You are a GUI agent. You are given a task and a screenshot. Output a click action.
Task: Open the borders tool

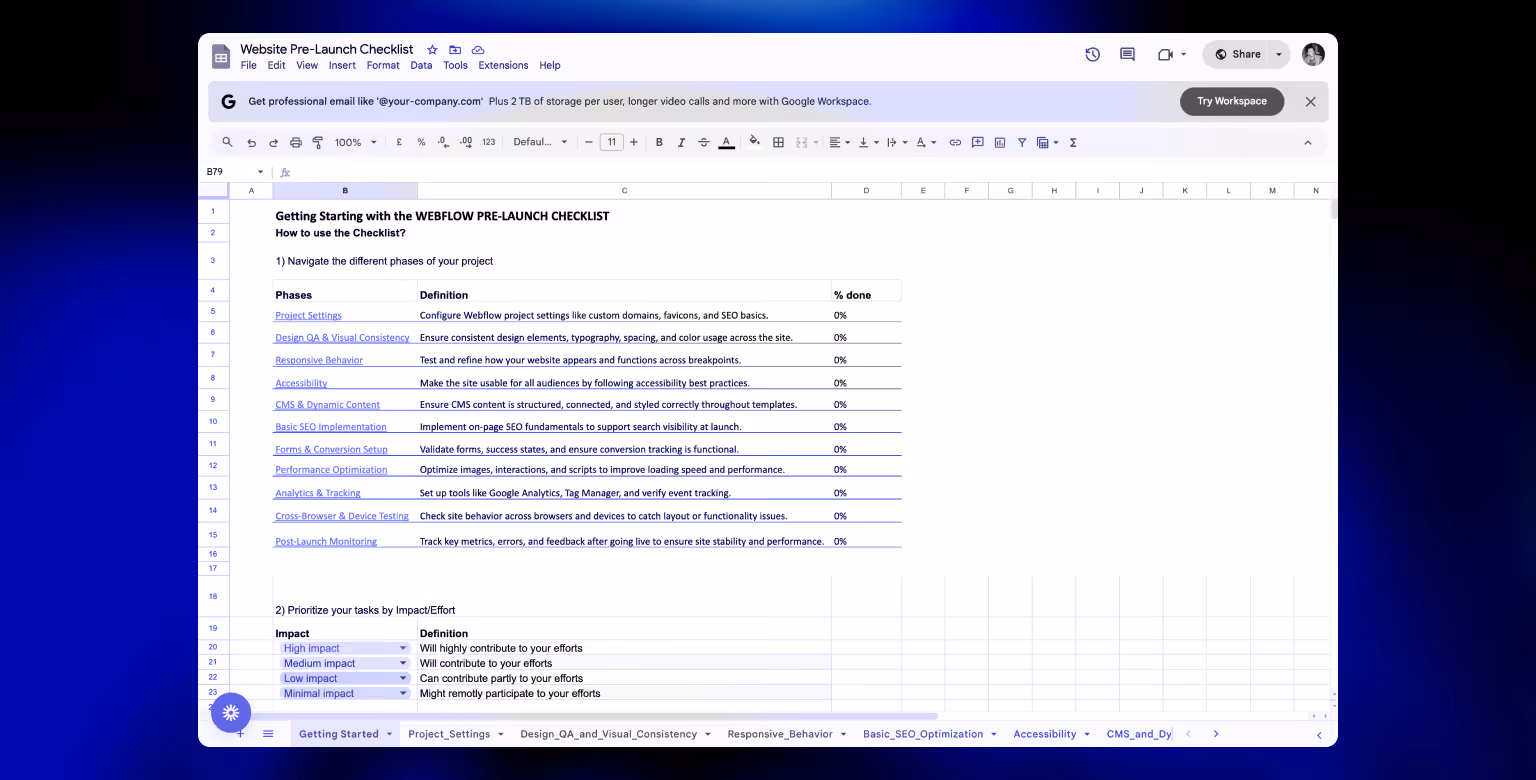pyautogui.click(x=778, y=142)
